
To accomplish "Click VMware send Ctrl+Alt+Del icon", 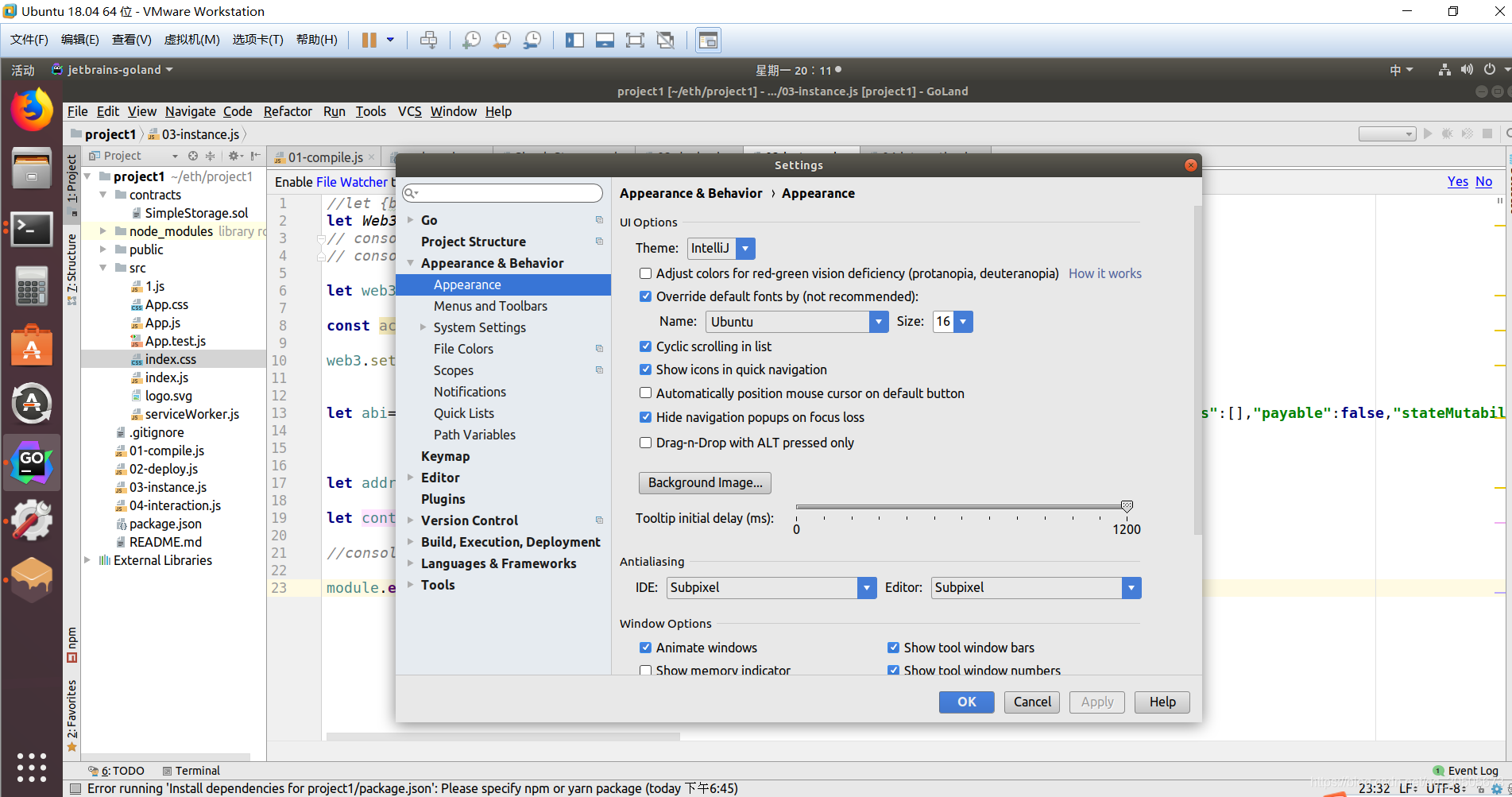I will pyautogui.click(x=428, y=40).
